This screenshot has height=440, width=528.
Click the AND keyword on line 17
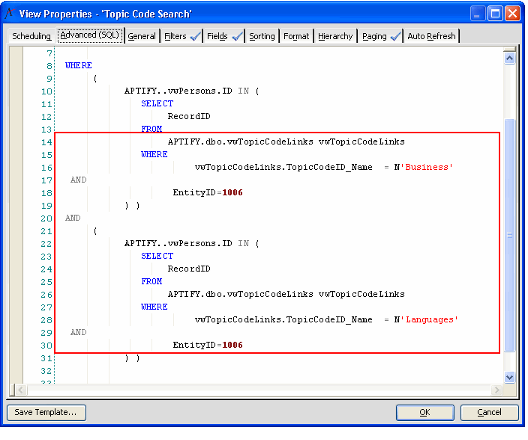(x=78, y=180)
